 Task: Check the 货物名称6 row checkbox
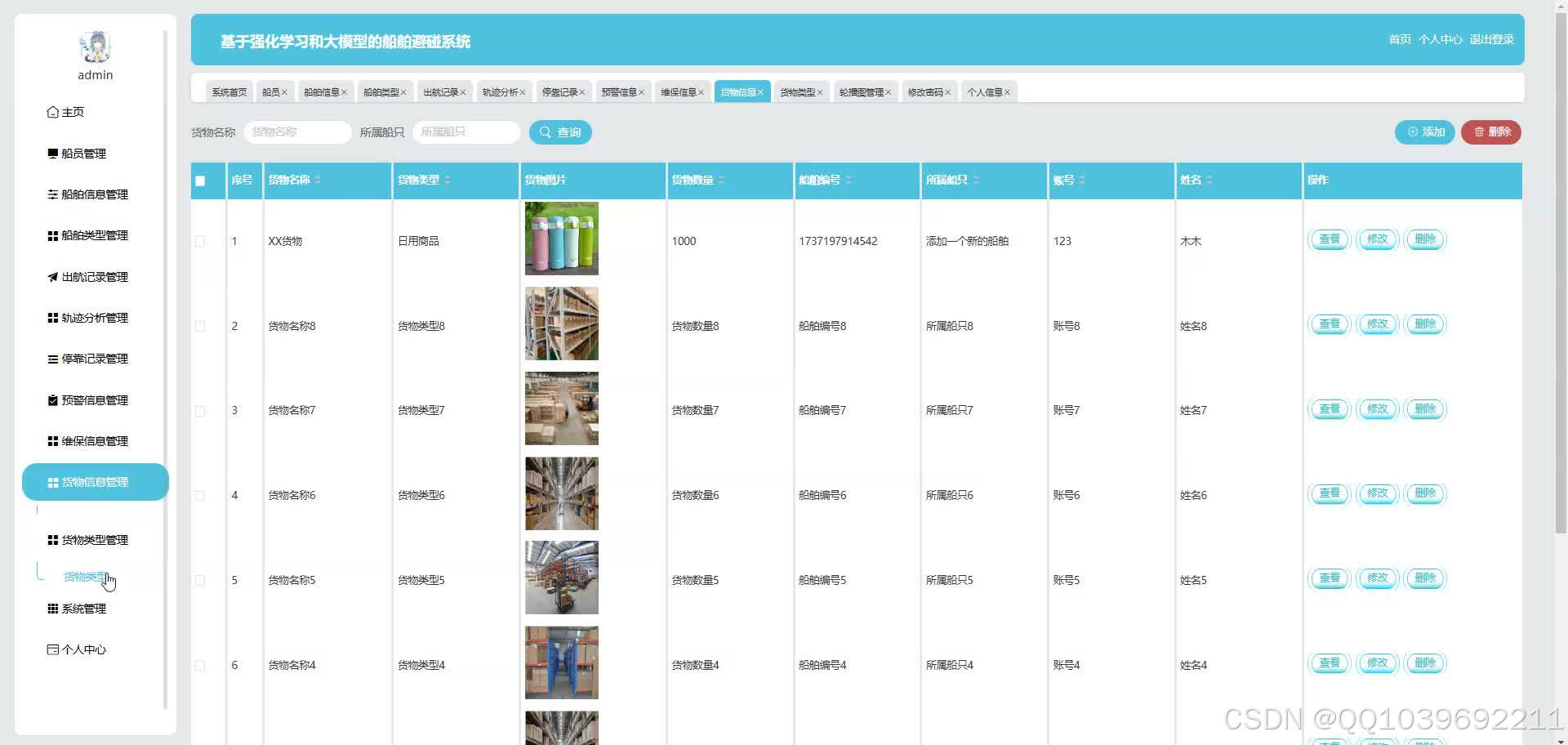coord(200,495)
